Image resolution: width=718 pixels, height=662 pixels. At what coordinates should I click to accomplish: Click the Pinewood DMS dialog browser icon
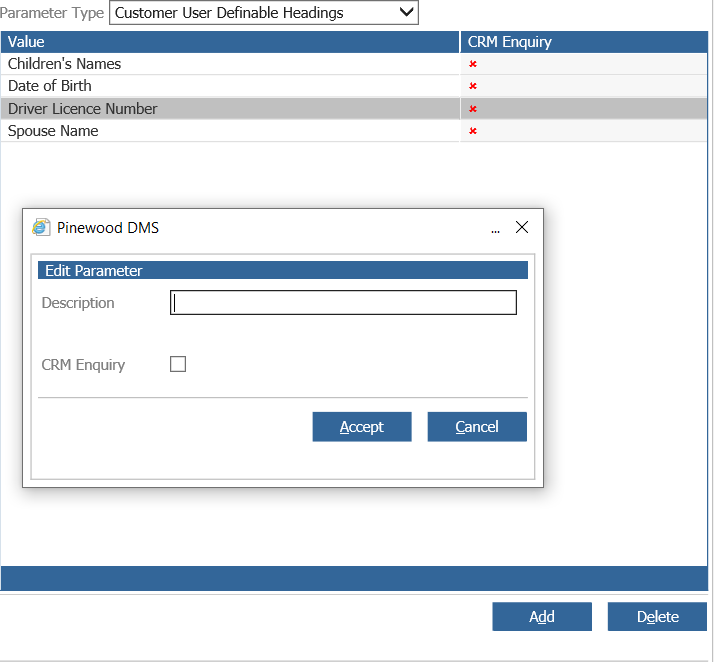pos(41,227)
